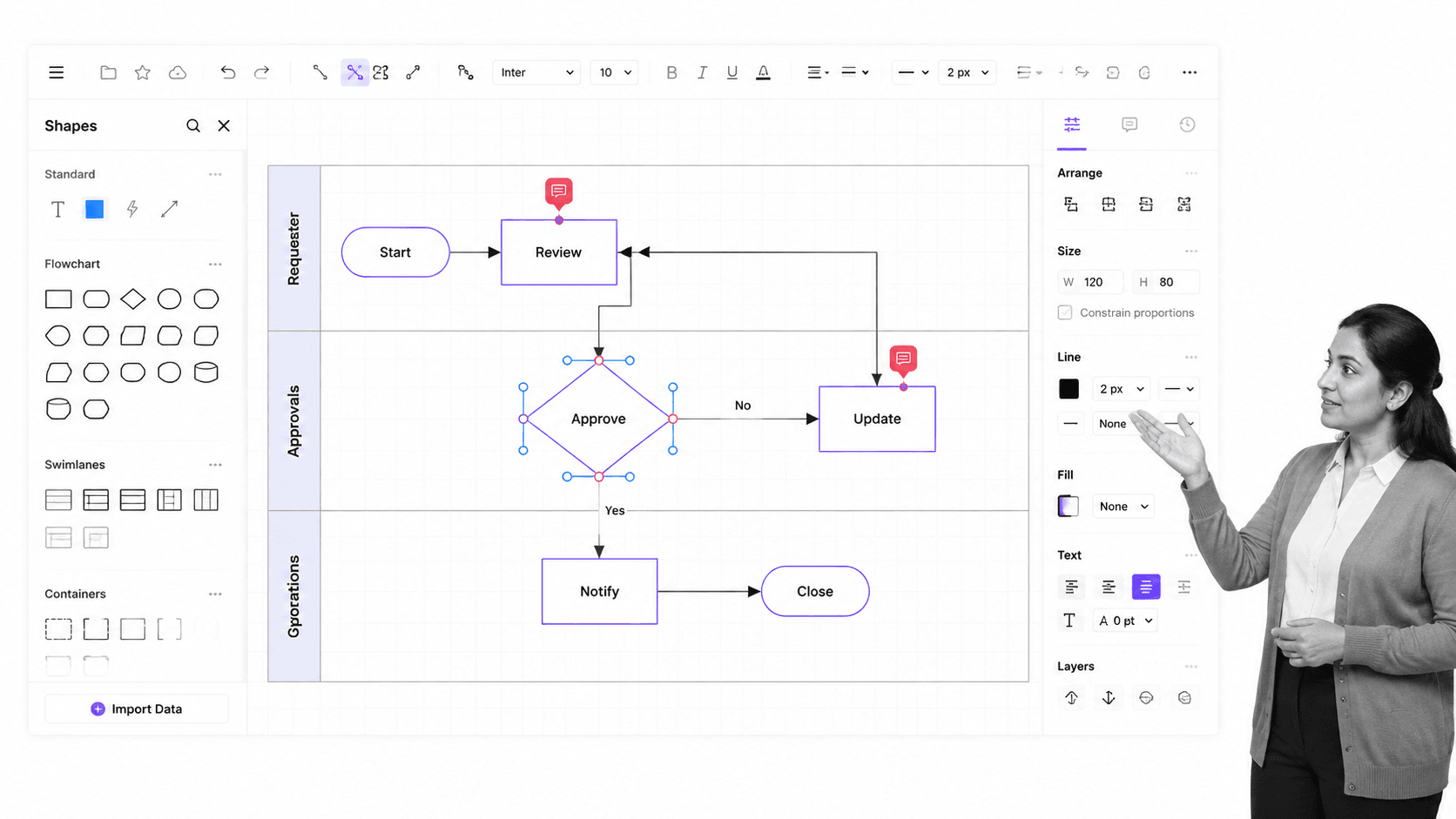Send layer backward down arrow
1456x819 pixels.
point(1109,698)
